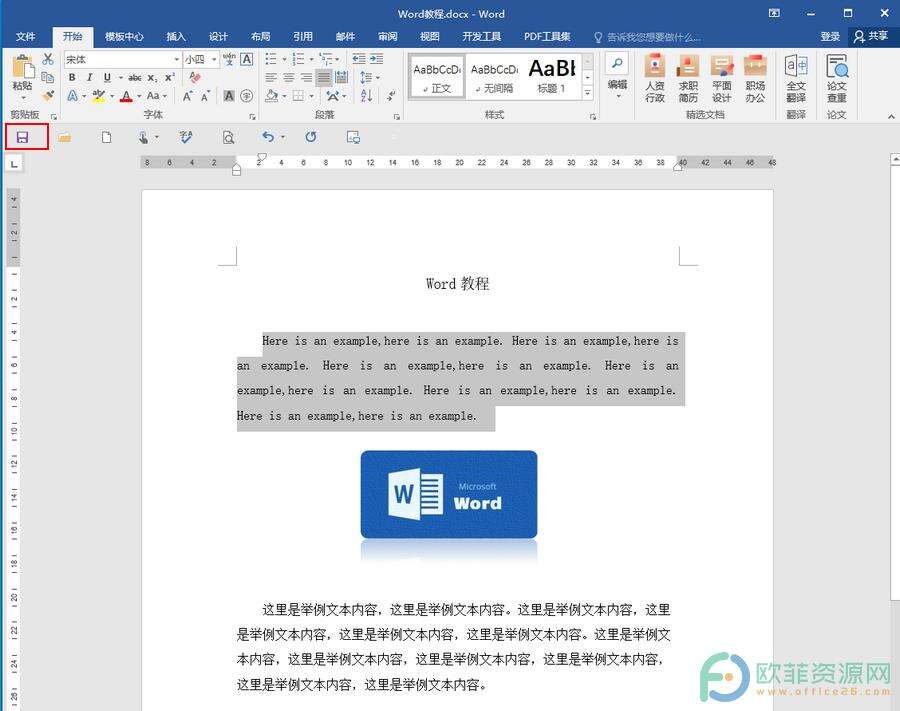
Task: Select the Text Highlight Color icon
Action: (x=98, y=95)
